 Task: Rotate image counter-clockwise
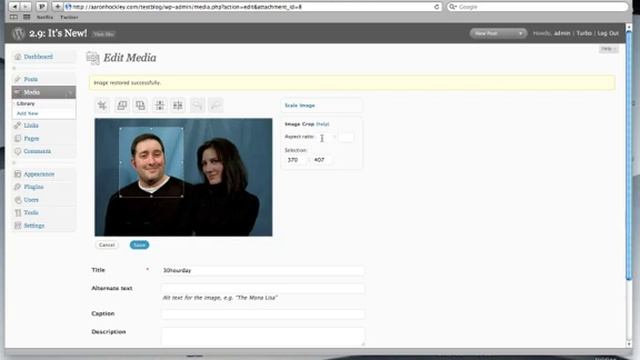point(122,105)
